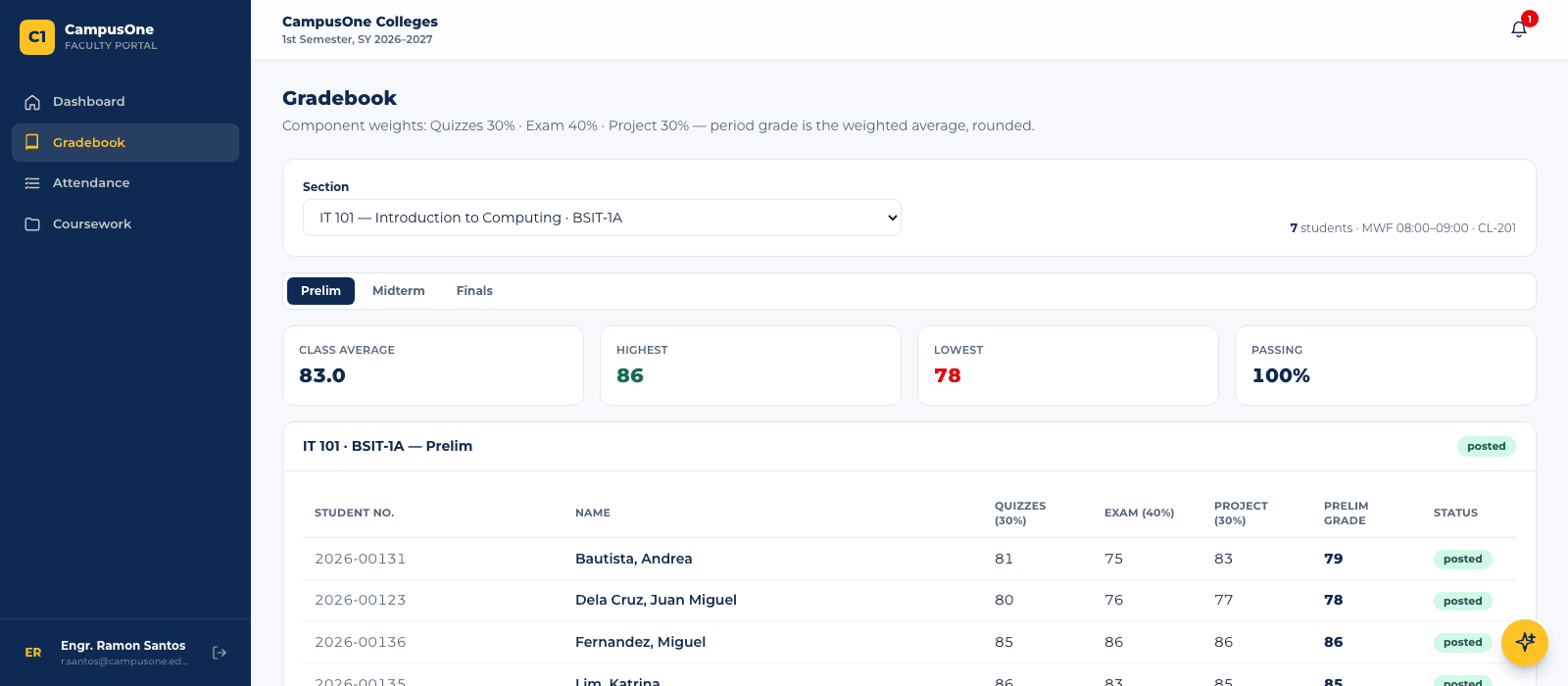The width and height of the screenshot is (1568, 686).
Task: Click student number 2026-00136
Action: [360, 642]
